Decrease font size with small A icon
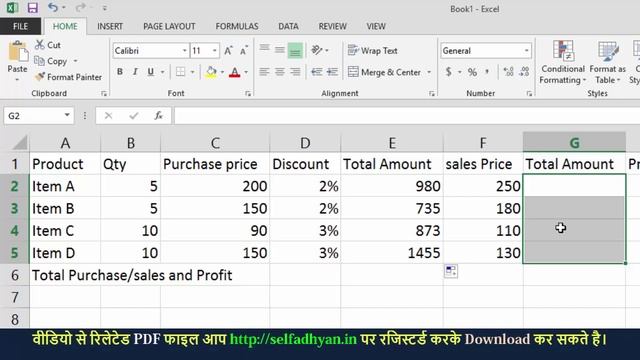Screen dimensions: 640x360 [x=244, y=51]
